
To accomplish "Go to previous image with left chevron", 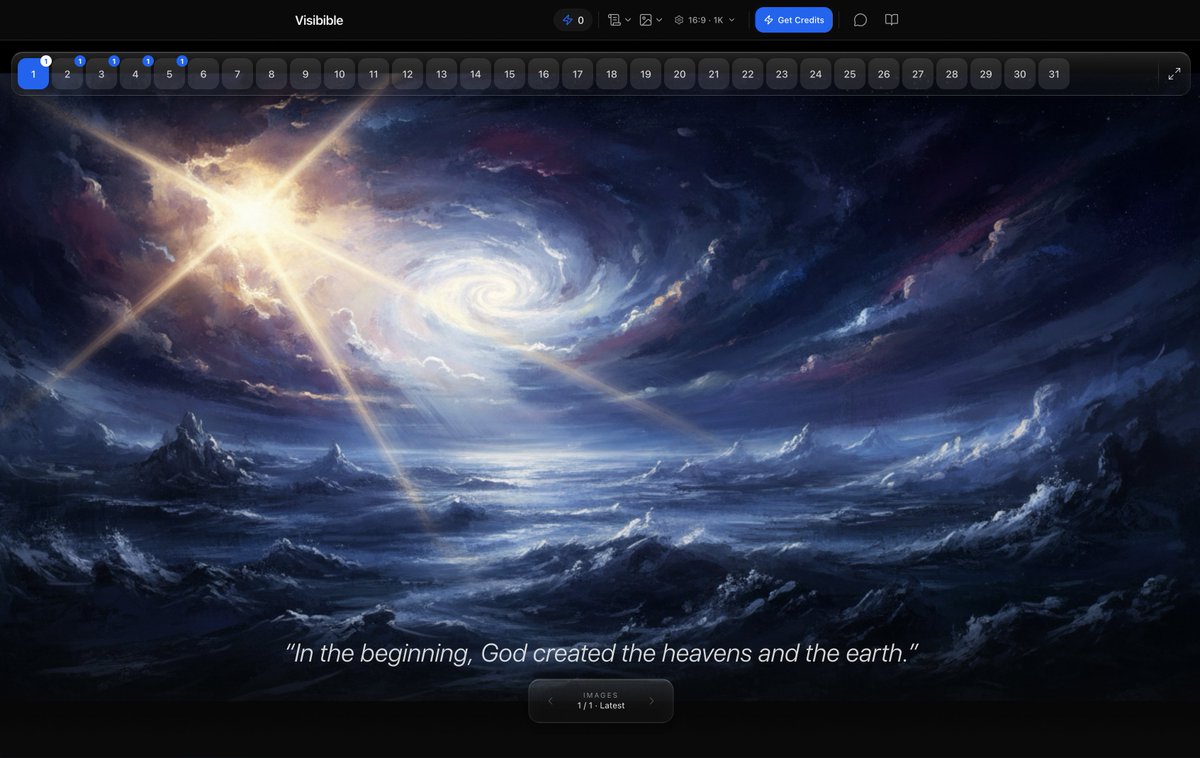I will tap(550, 701).
